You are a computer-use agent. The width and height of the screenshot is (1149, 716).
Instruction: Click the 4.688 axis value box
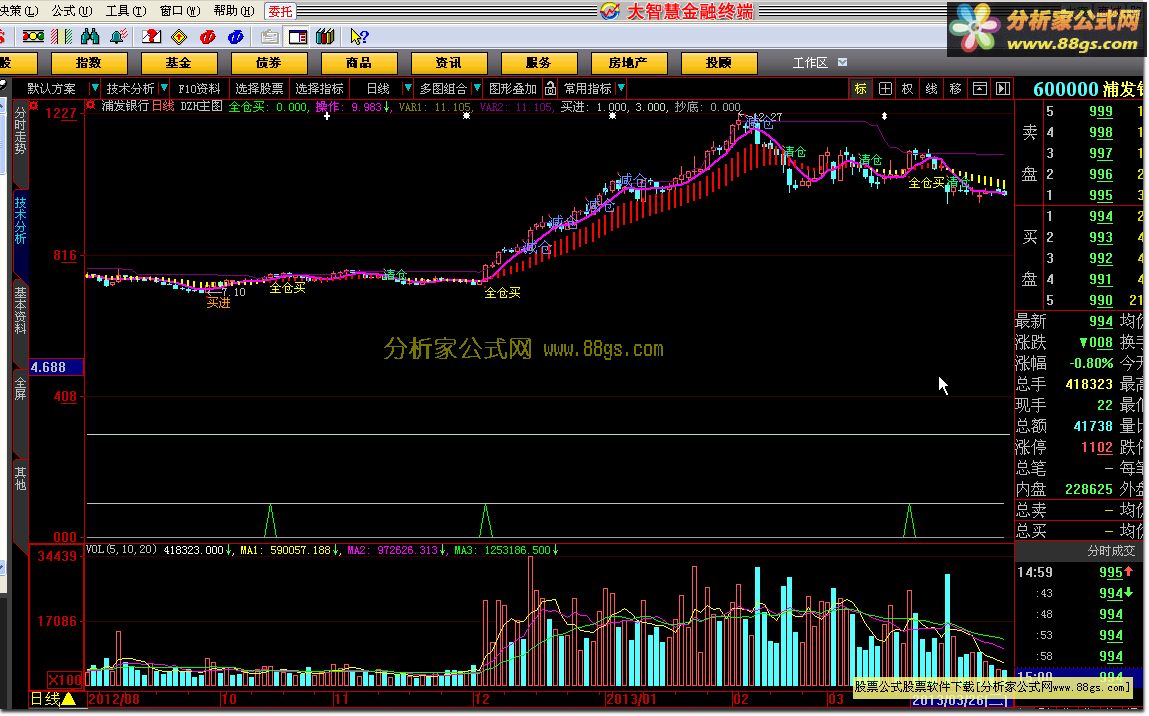pyautogui.click(x=56, y=367)
